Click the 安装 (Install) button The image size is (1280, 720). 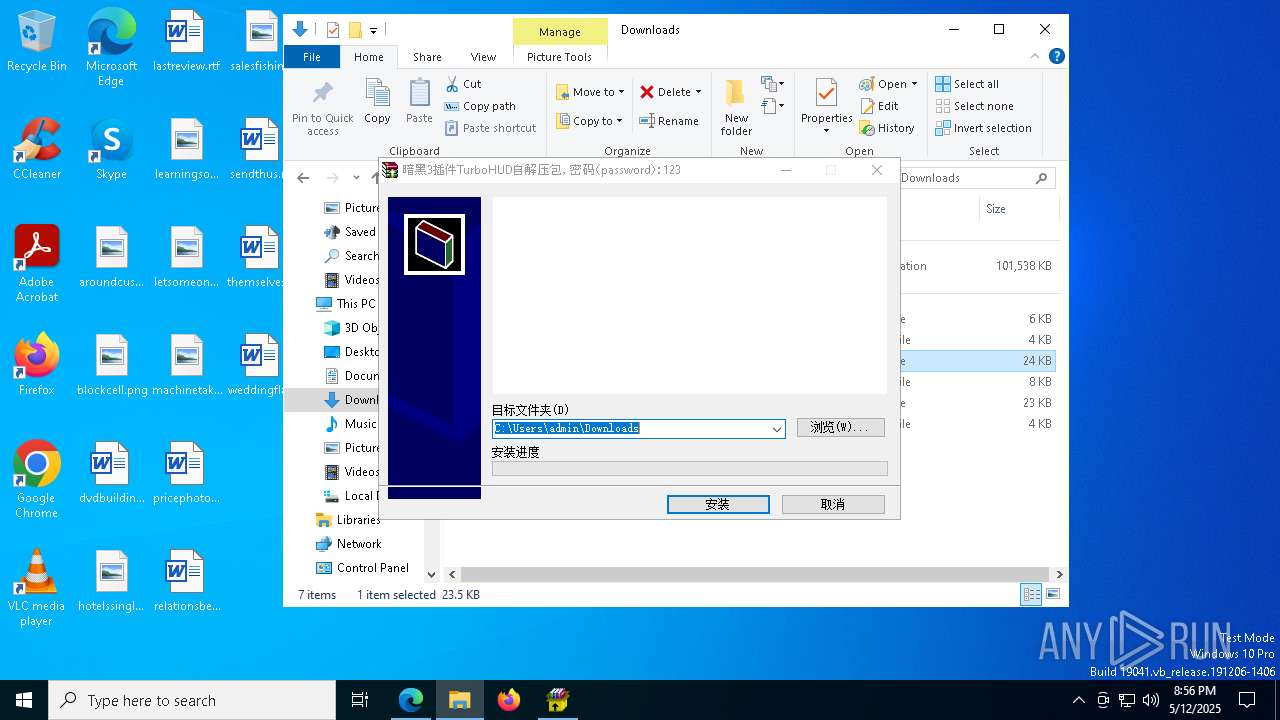[718, 504]
